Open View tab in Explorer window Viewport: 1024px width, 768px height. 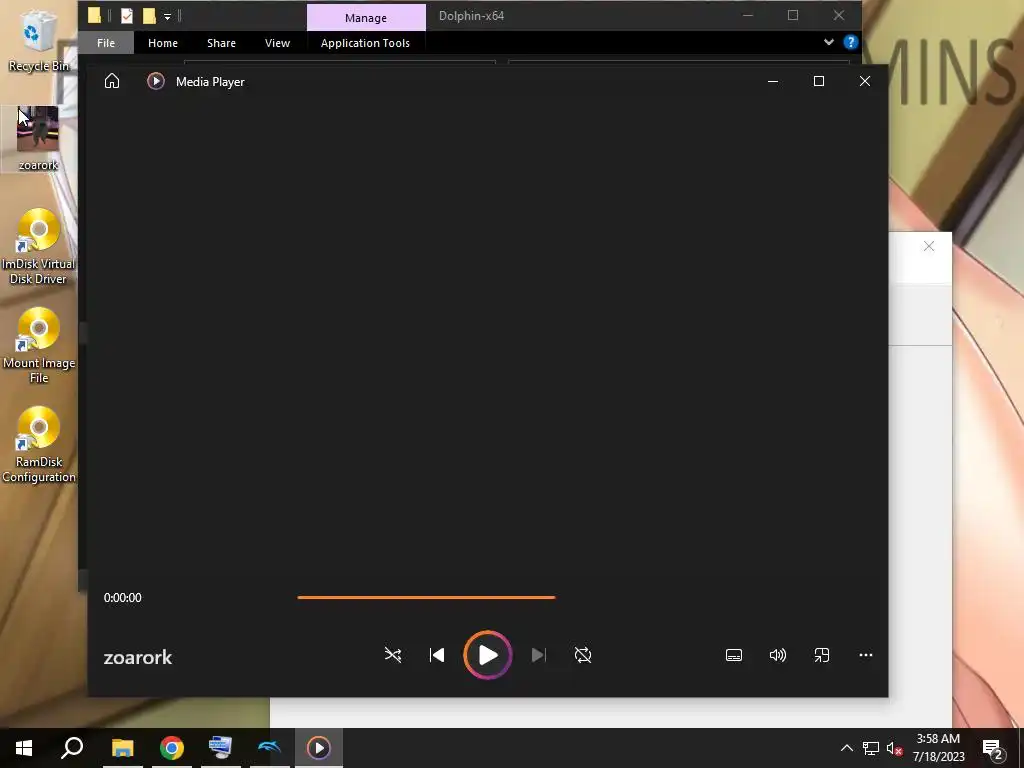(278, 42)
